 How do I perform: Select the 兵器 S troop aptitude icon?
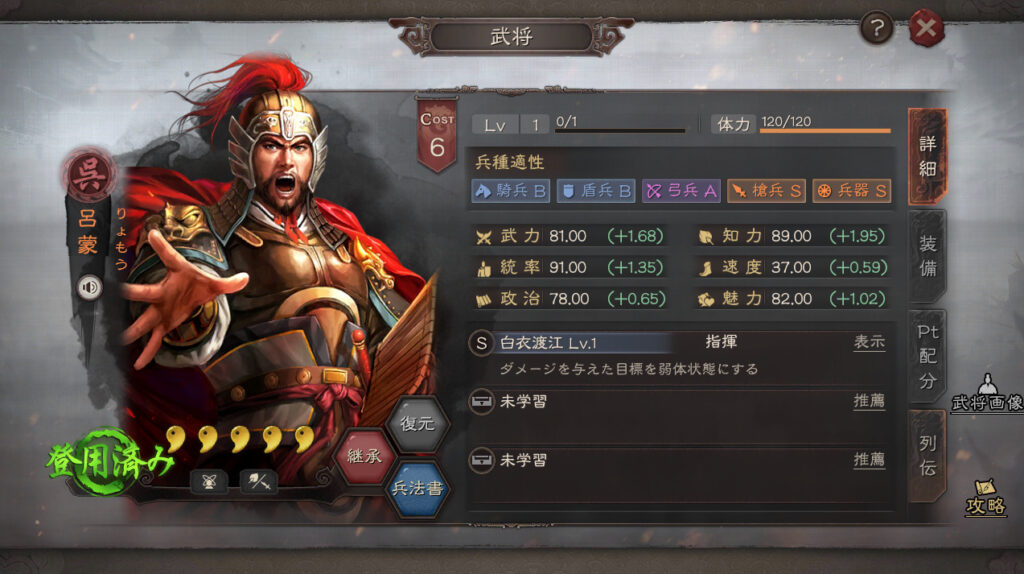[x=852, y=191]
